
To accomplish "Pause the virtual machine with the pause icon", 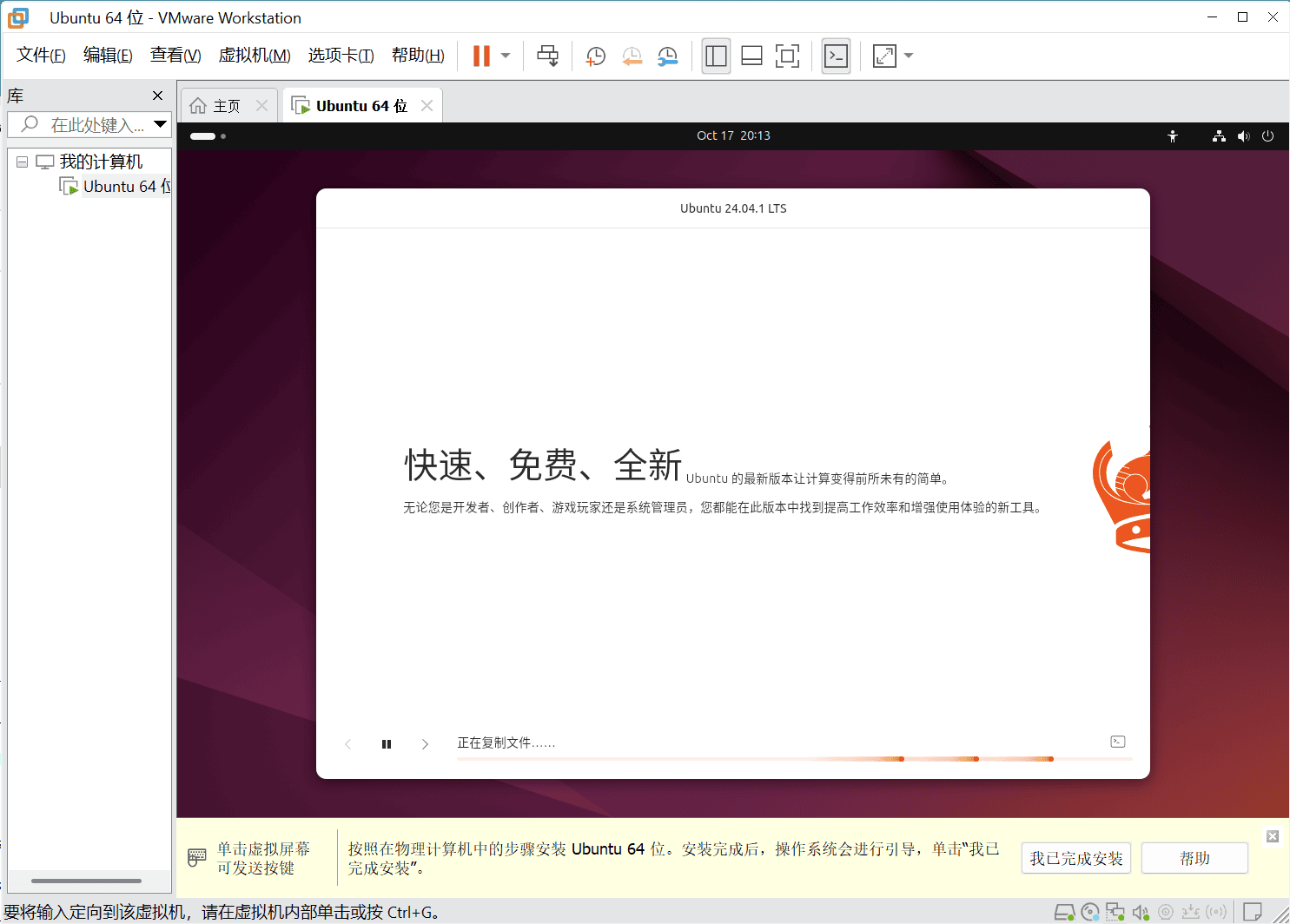I will (x=481, y=56).
